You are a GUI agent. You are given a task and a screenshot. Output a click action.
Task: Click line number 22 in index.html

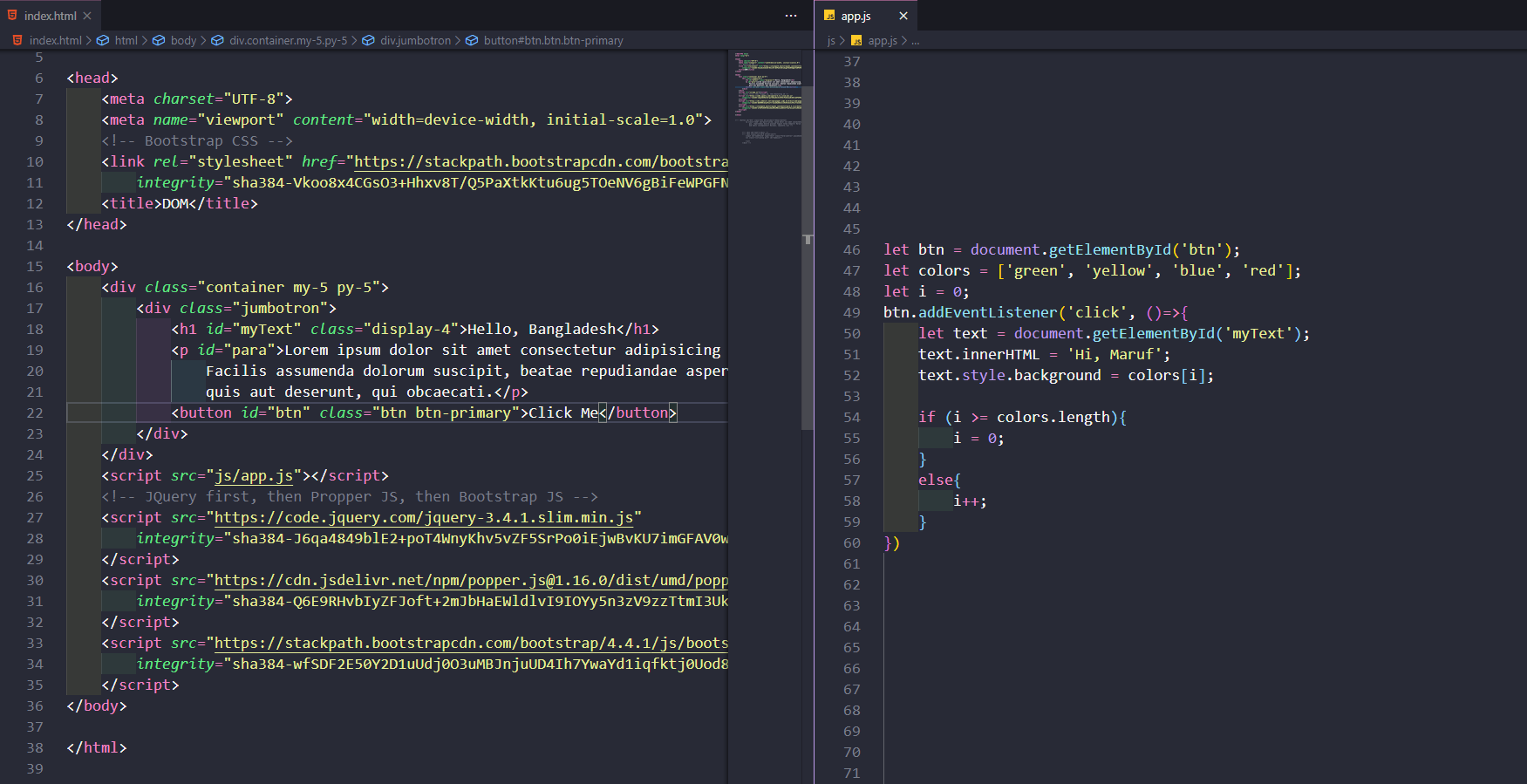[x=35, y=412]
